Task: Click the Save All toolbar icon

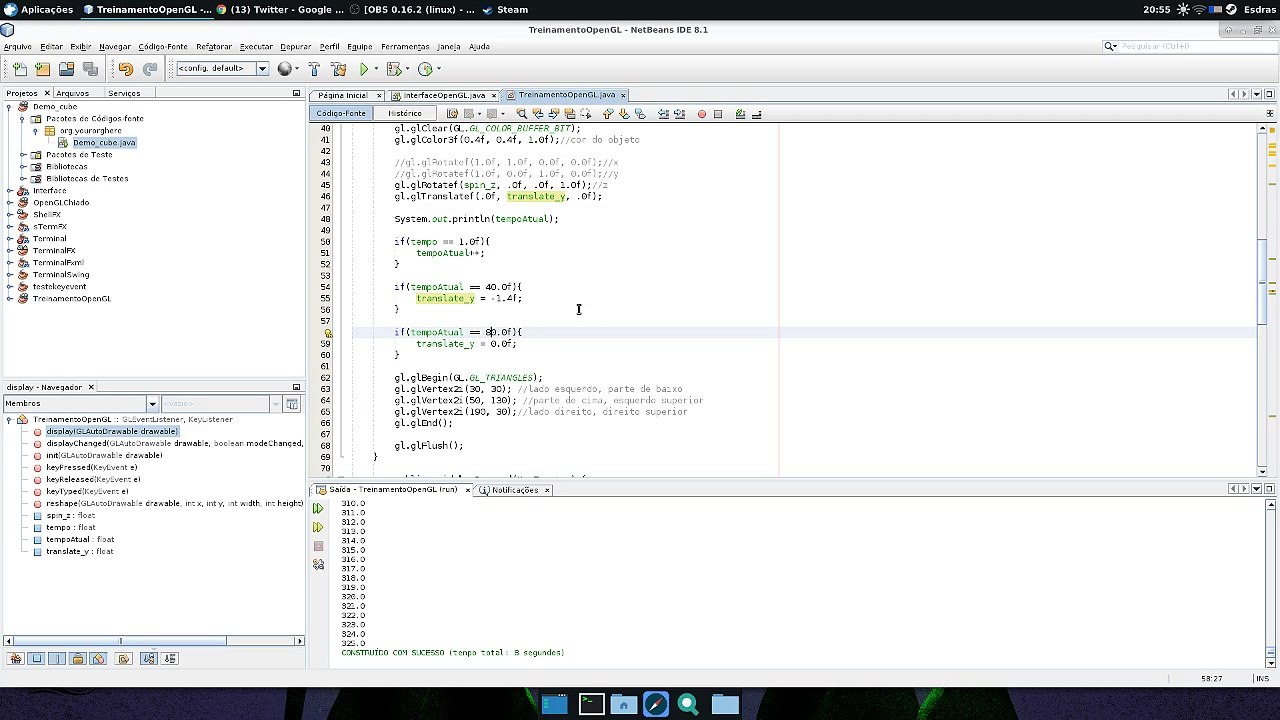Action: click(90, 69)
